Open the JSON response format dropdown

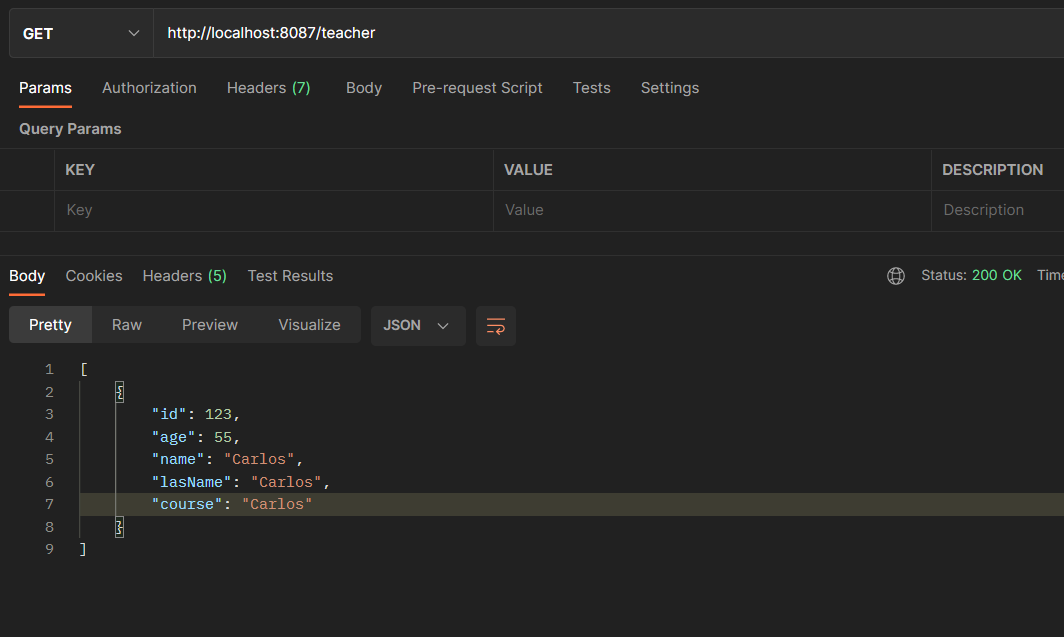pyautogui.click(x=417, y=325)
